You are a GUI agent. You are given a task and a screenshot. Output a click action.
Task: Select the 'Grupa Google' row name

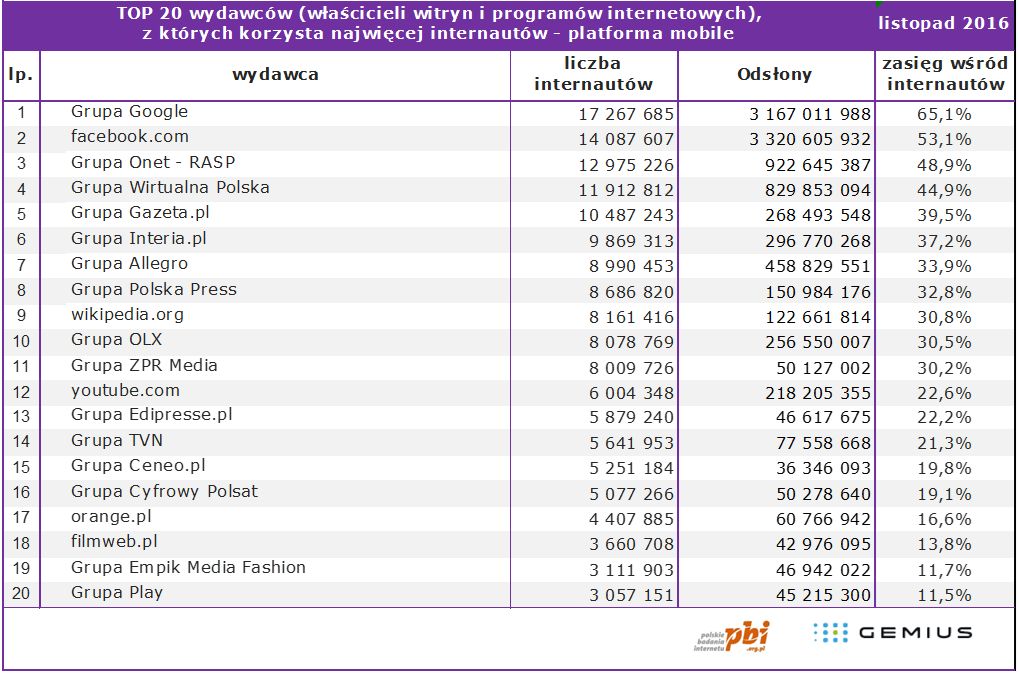[129, 112]
